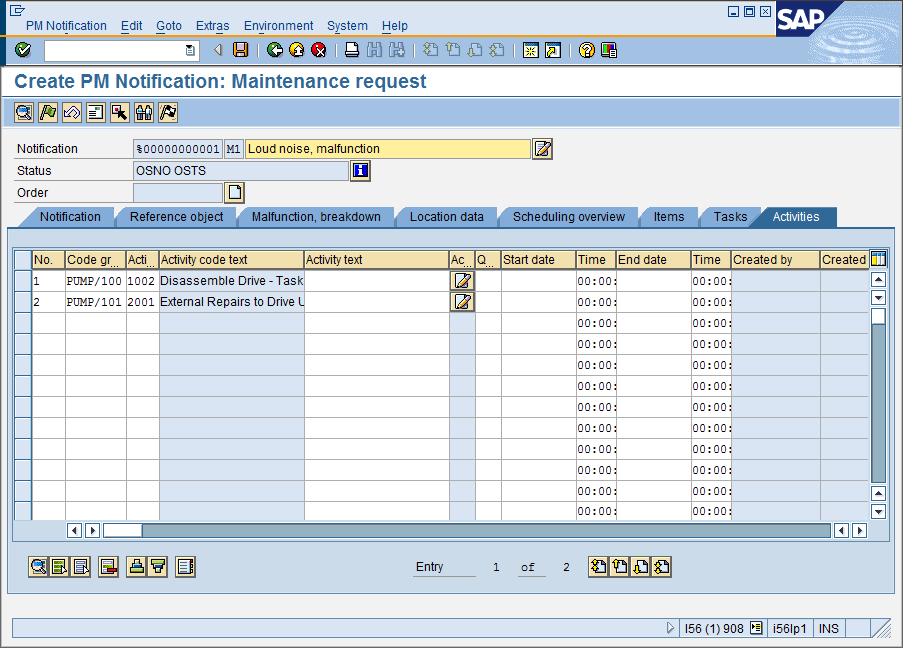Switch to Malfunction, breakdown tab

pyautogui.click(x=316, y=217)
